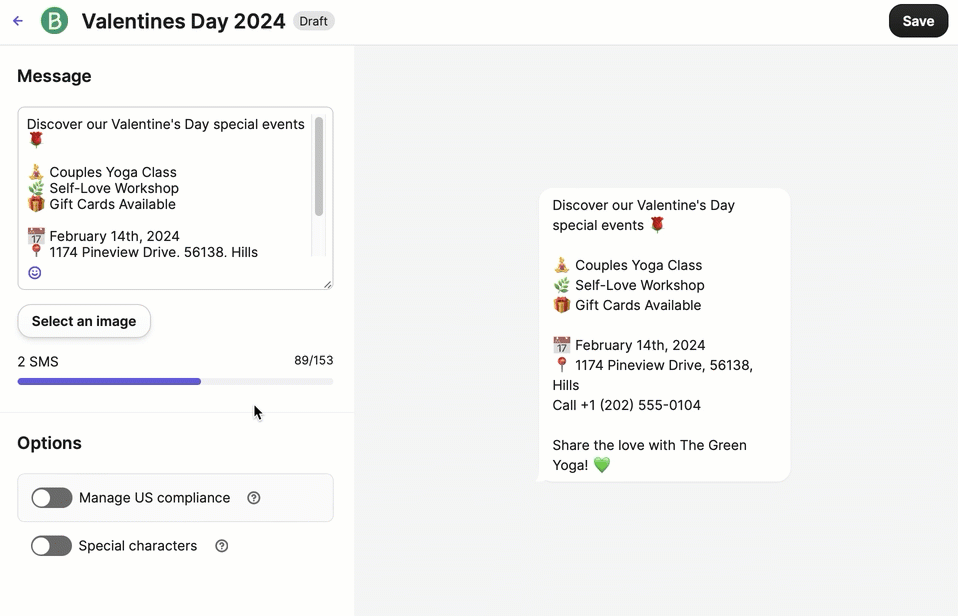Click the first line of the message editor
The width and height of the screenshot is (958, 616).
[165, 125]
